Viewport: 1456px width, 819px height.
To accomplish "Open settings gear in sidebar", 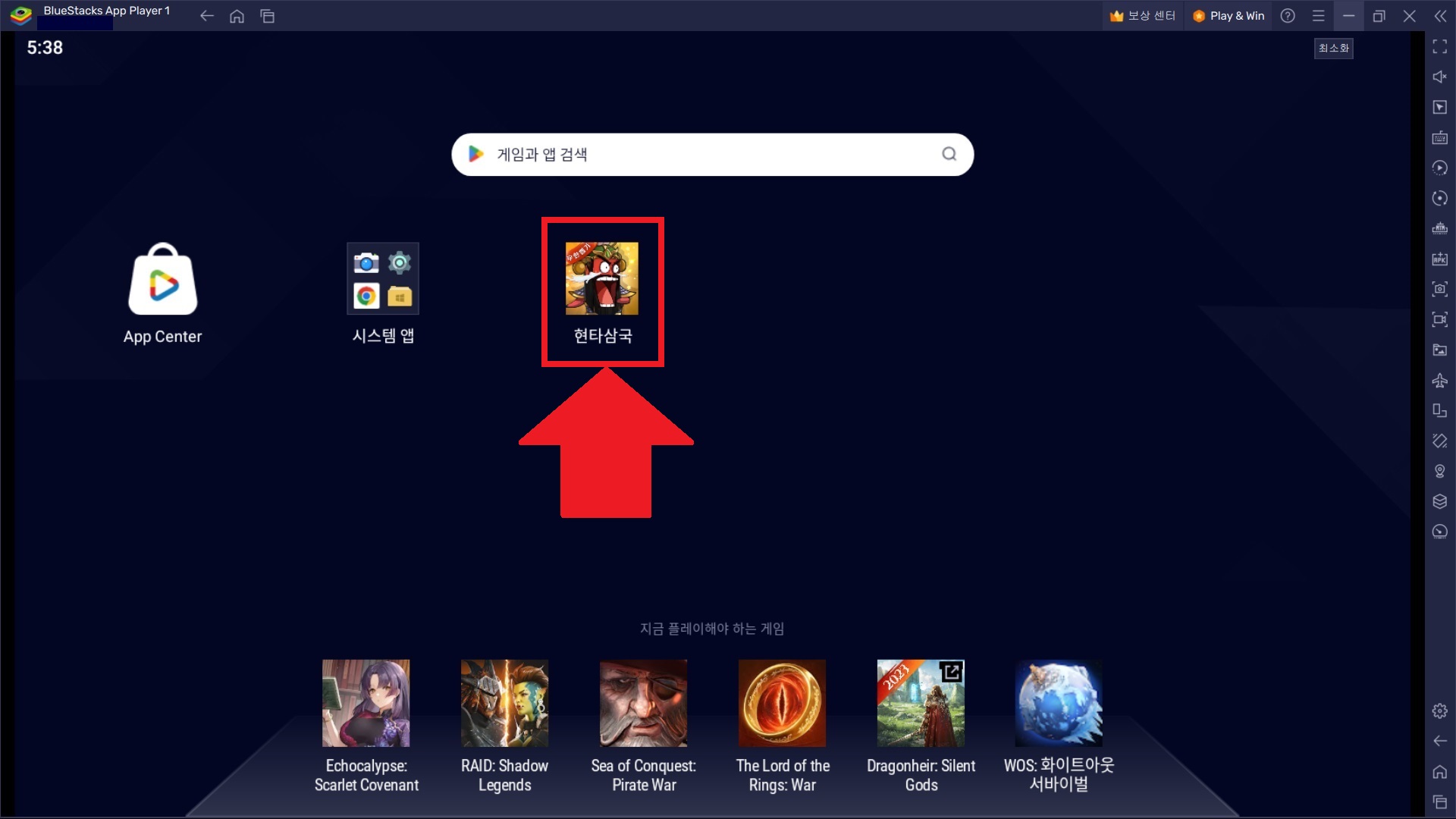I will point(1439,711).
